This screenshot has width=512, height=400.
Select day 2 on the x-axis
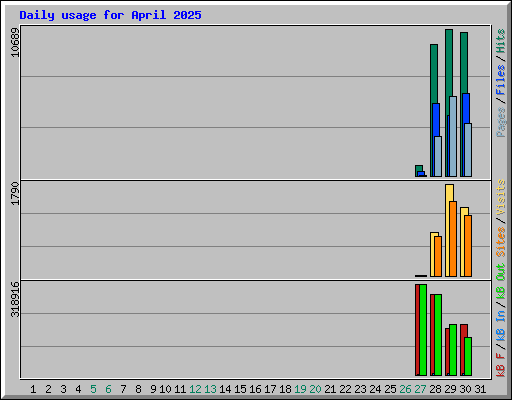click(x=48, y=389)
